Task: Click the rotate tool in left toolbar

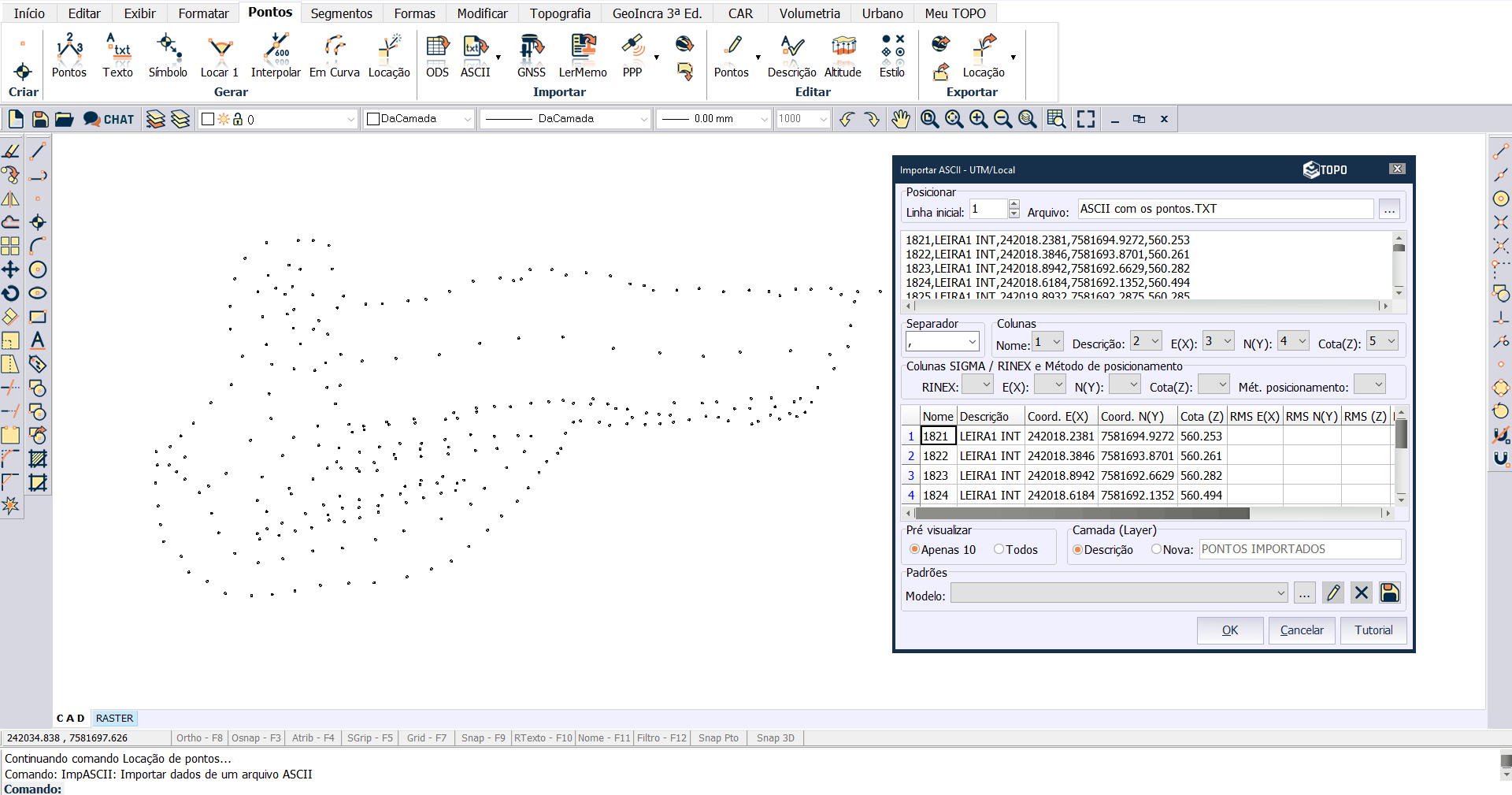Action: (x=11, y=293)
